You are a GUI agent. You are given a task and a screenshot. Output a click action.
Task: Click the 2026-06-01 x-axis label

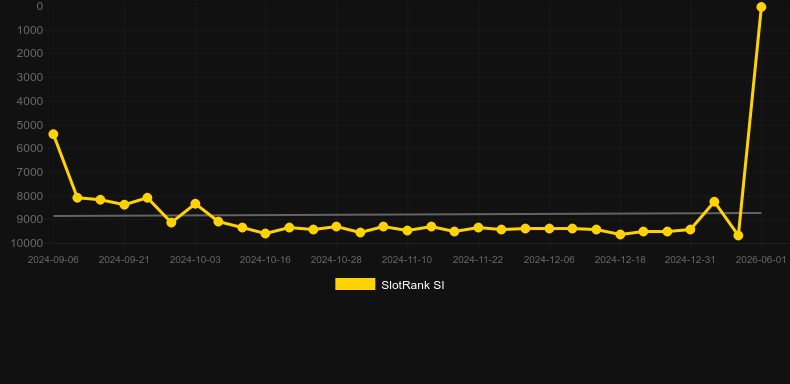pyautogui.click(x=761, y=260)
